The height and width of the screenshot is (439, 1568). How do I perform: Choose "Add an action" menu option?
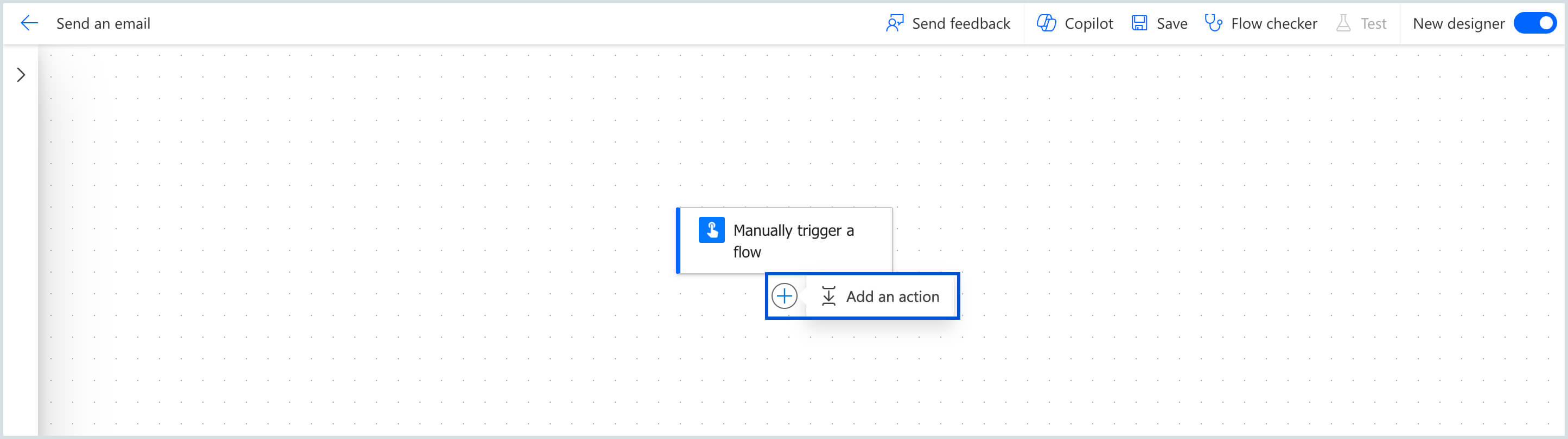click(x=892, y=296)
